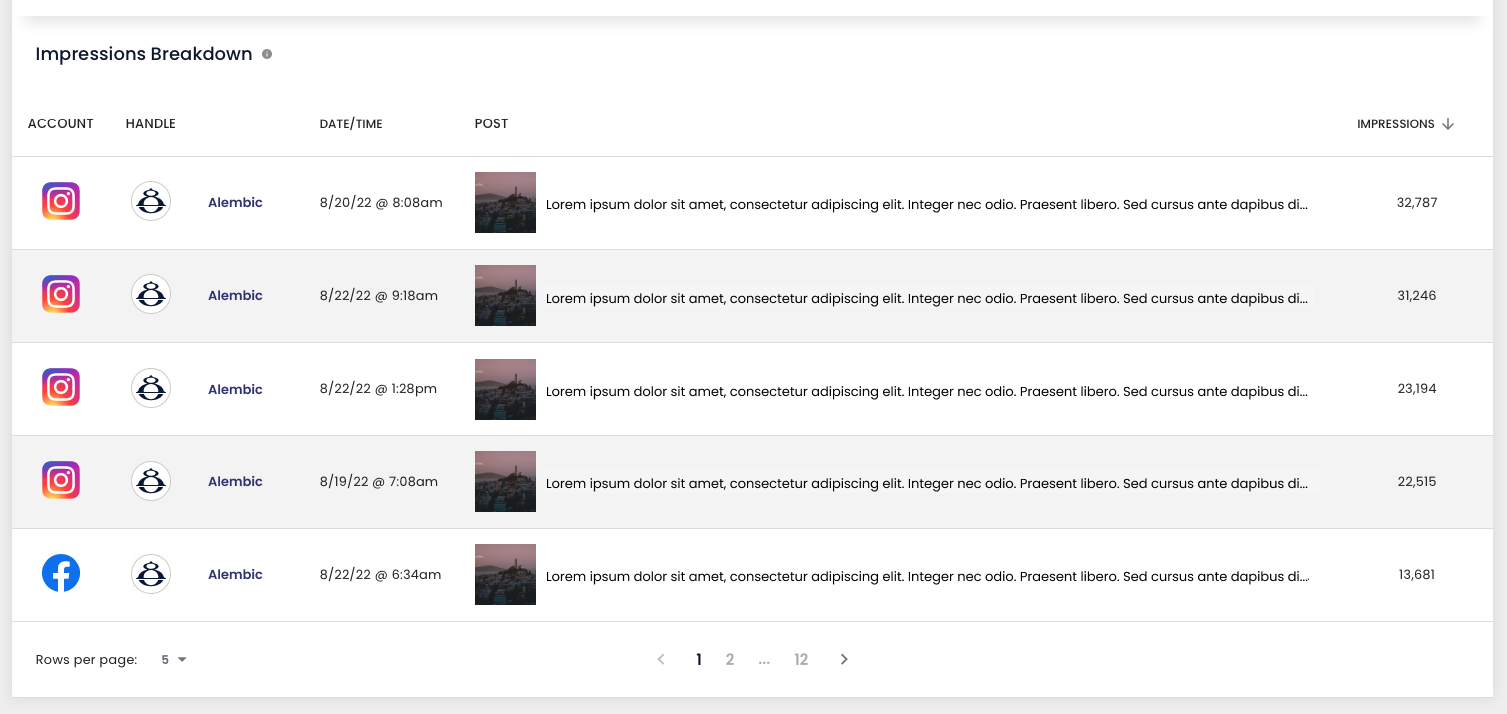Click the DATE/TIME column header
Image resolution: width=1507 pixels, height=714 pixels.
[351, 124]
